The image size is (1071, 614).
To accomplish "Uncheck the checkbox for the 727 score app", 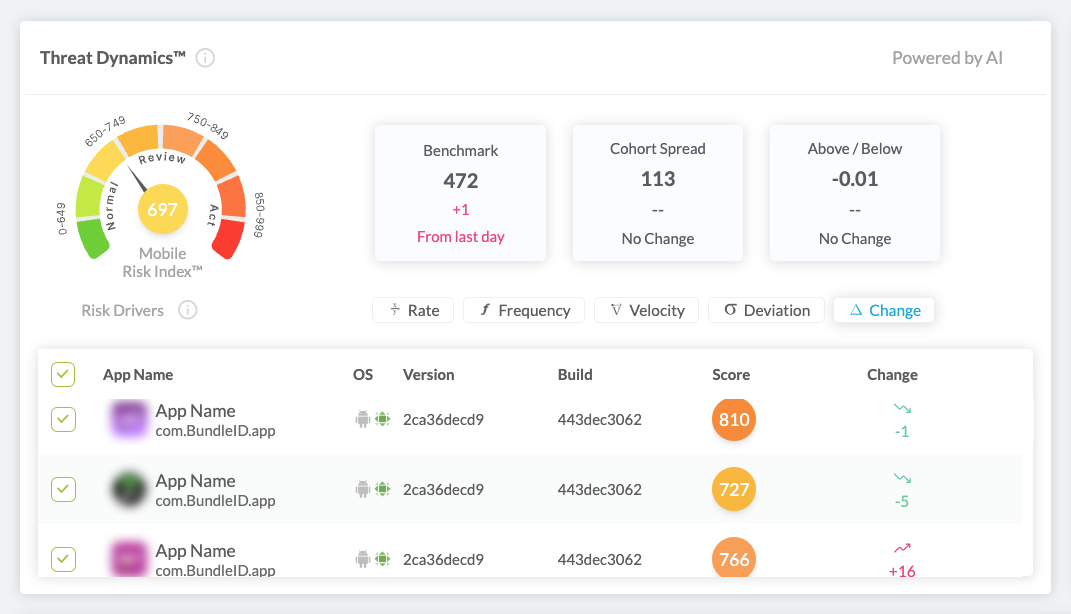I will 63,489.
